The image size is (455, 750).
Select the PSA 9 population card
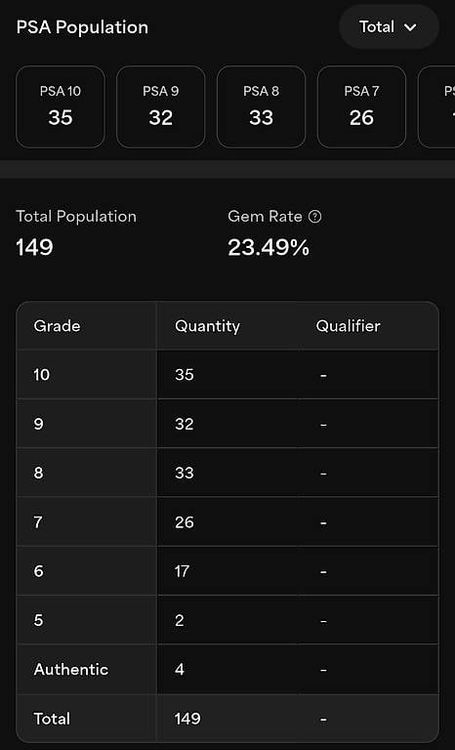pos(161,107)
